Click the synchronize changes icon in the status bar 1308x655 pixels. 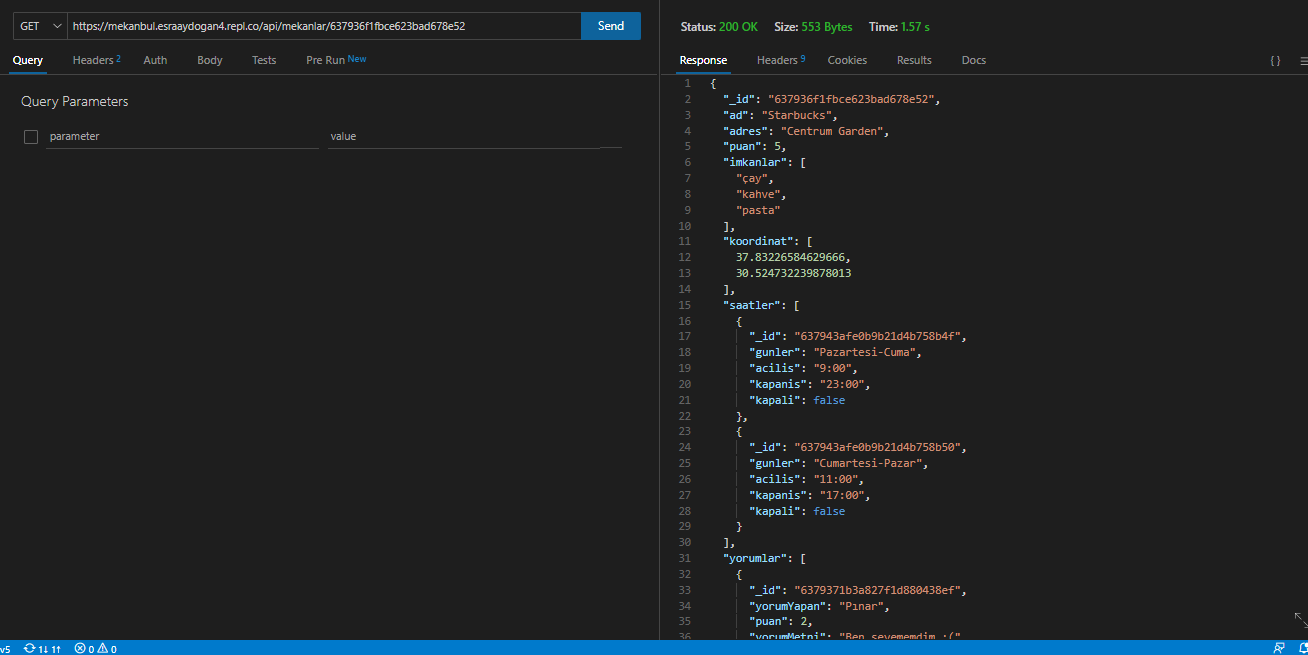coord(28,648)
